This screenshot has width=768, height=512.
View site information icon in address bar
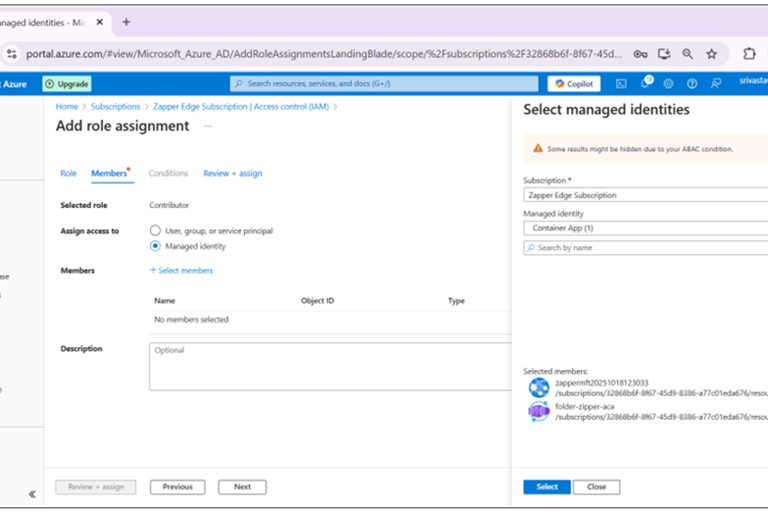[12, 54]
